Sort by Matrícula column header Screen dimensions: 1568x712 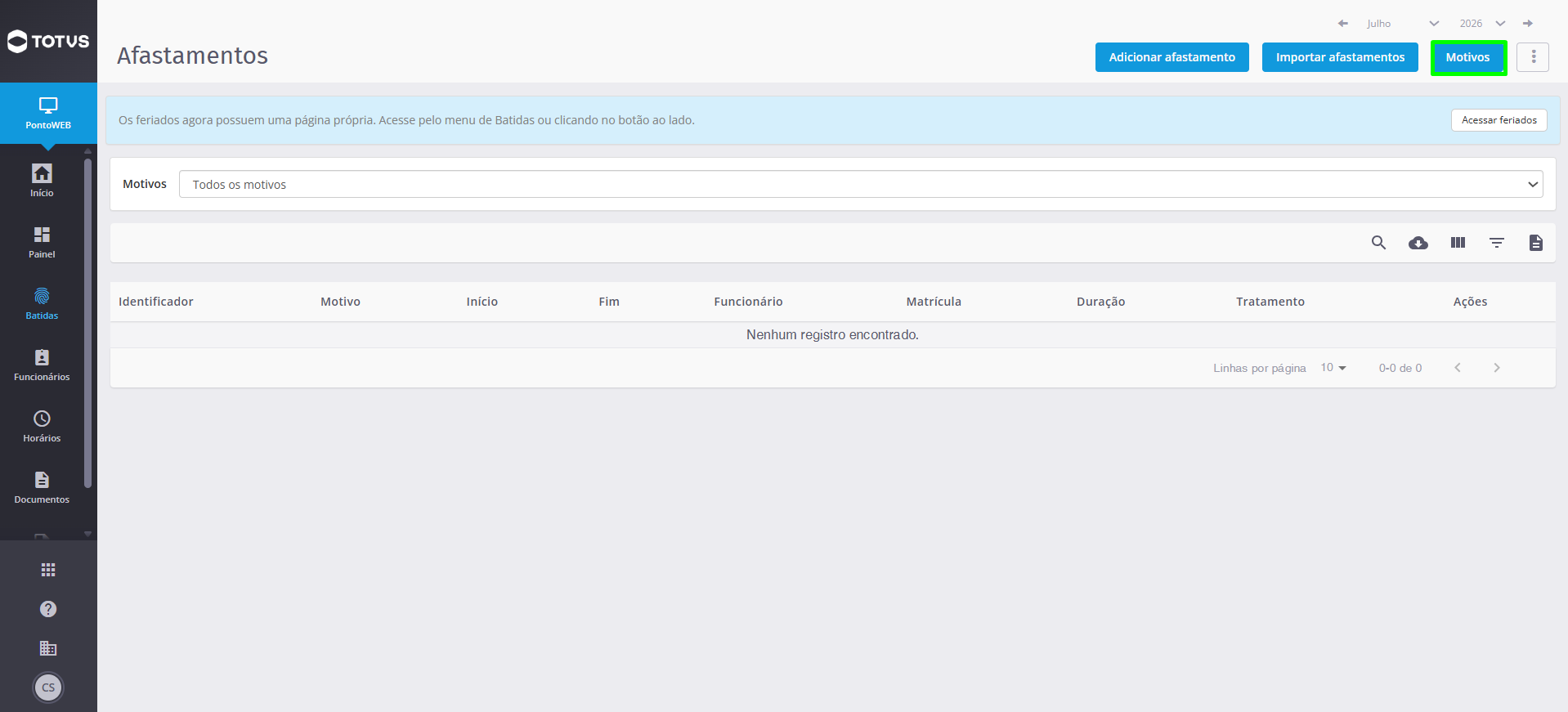pyautogui.click(x=934, y=302)
